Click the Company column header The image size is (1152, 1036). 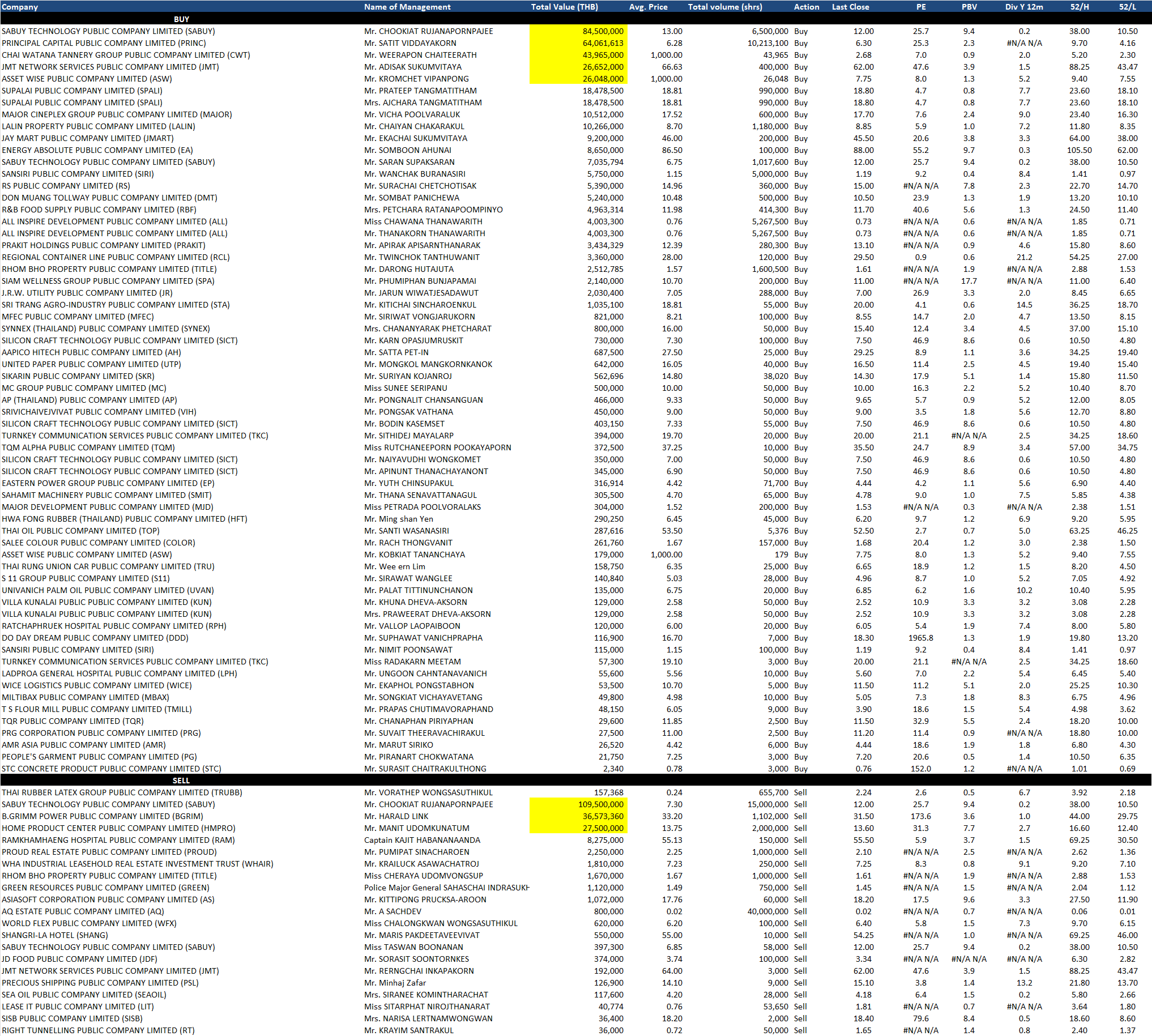(20, 7)
